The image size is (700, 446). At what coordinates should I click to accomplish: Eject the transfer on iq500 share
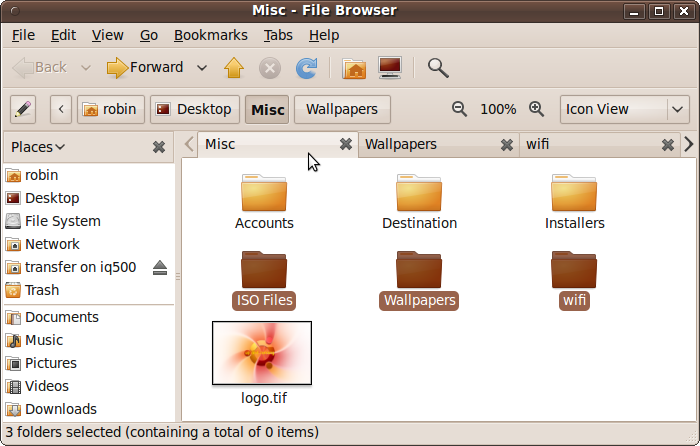(x=160, y=267)
